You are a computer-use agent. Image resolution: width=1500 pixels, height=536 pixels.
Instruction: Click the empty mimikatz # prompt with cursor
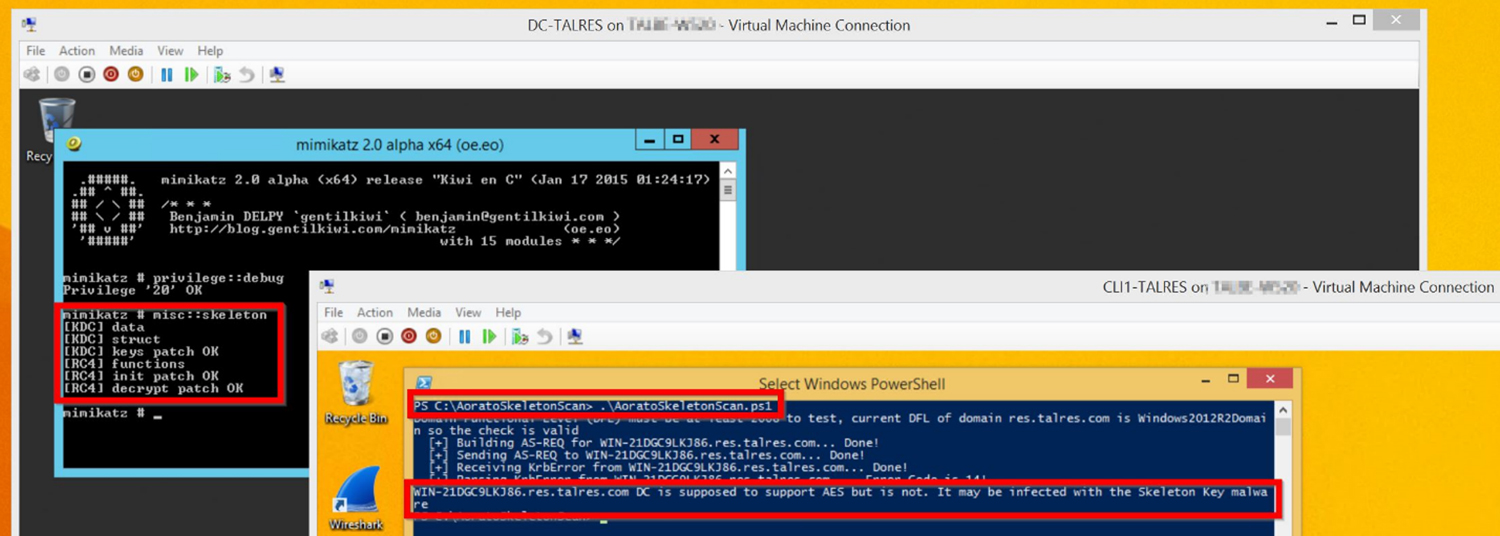pos(112,413)
